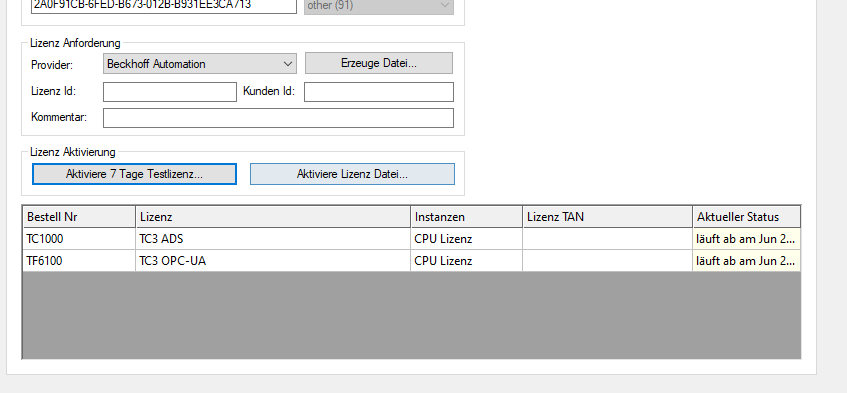The width and height of the screenshot is (847, 394).
Task: Open the Provider dropdown showing Beckhoff Automation
Action: click(x=199, y=63)
